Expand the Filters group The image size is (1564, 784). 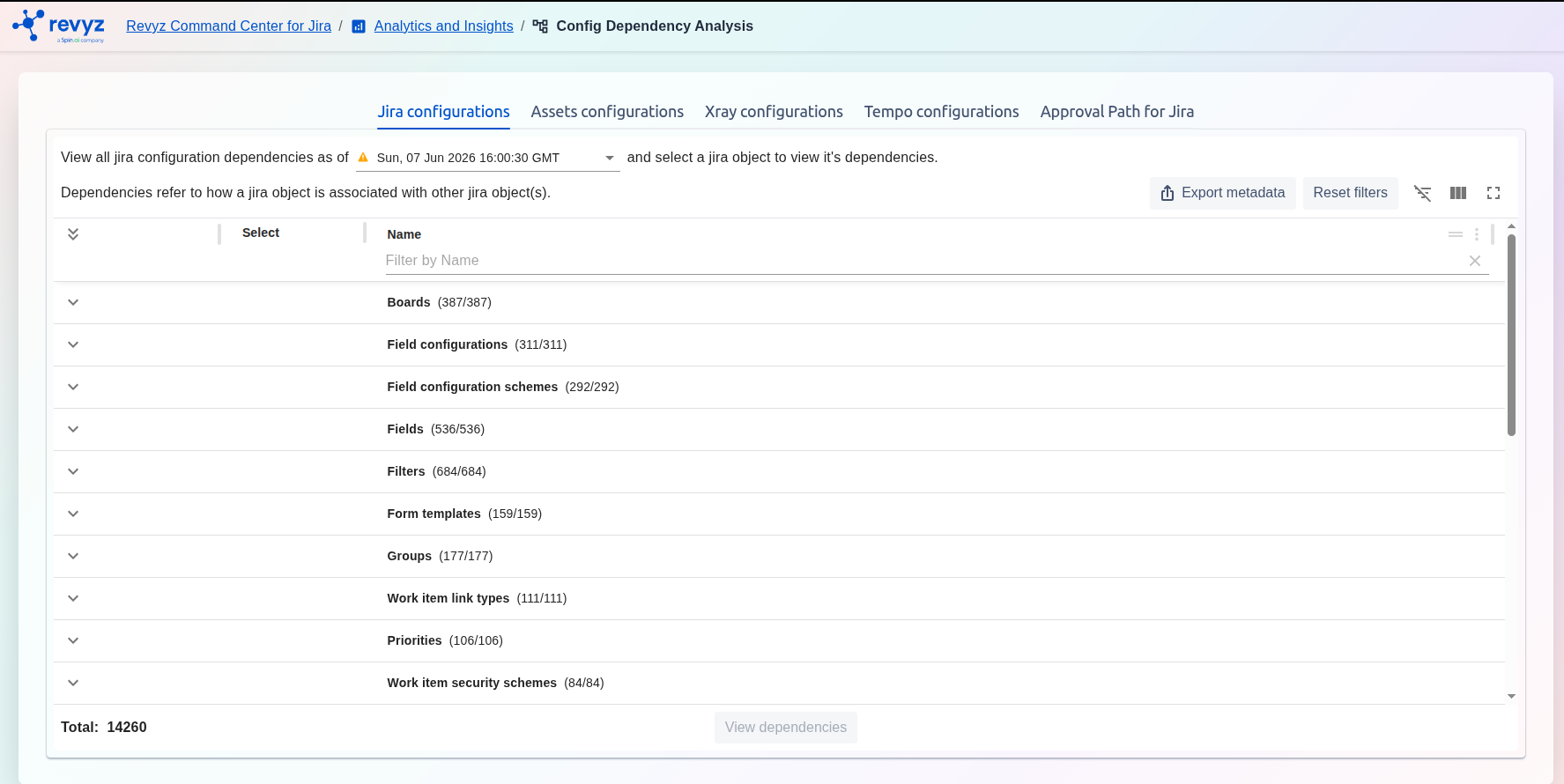tap(73, 471)
